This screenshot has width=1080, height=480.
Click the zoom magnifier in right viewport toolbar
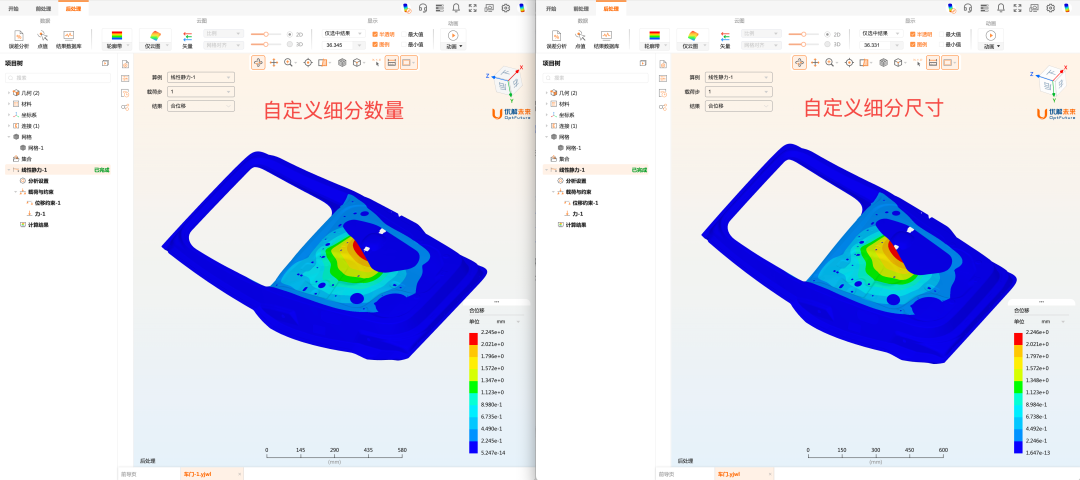point(829,62)
